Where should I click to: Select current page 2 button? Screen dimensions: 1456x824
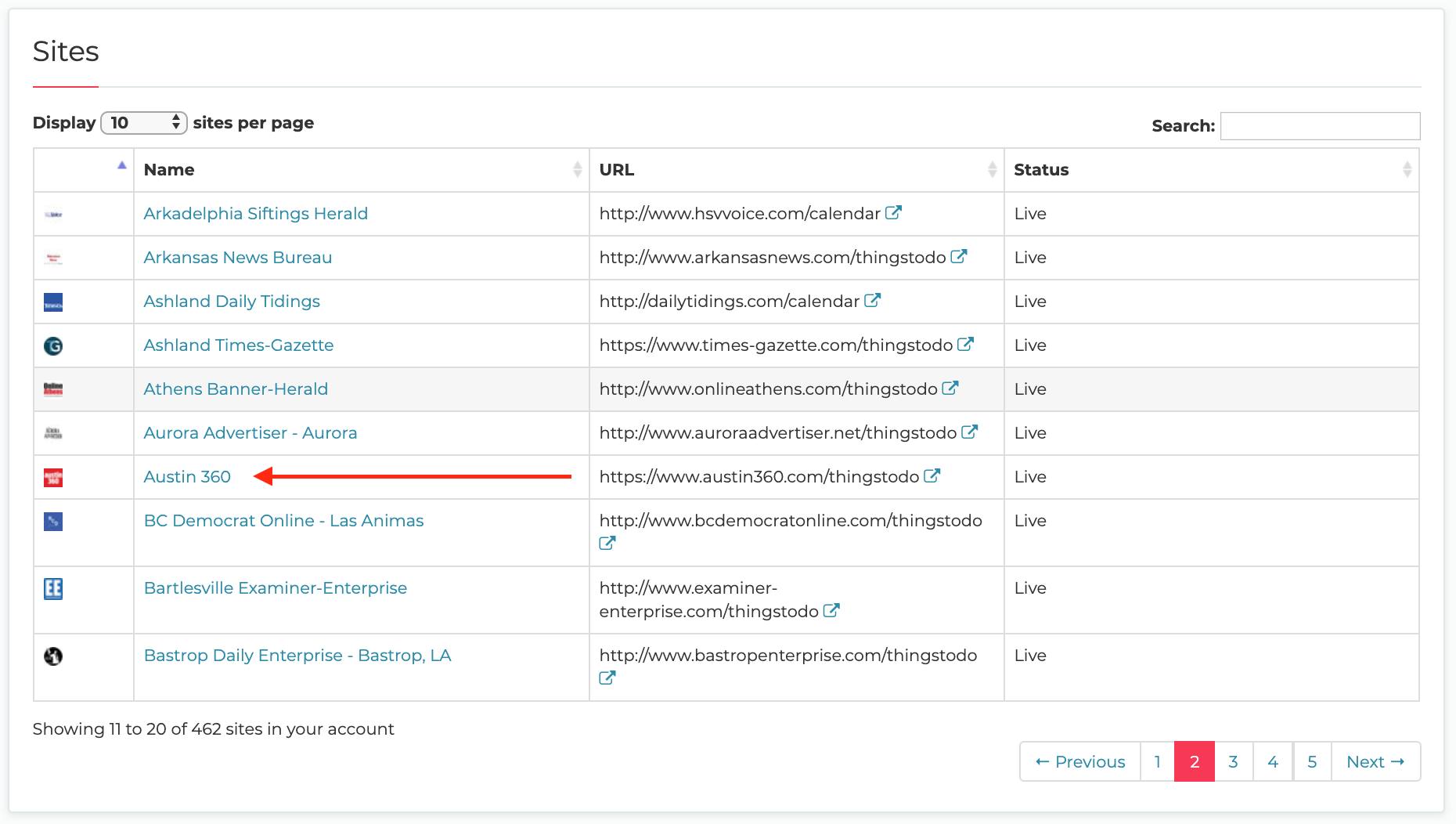1195,761
